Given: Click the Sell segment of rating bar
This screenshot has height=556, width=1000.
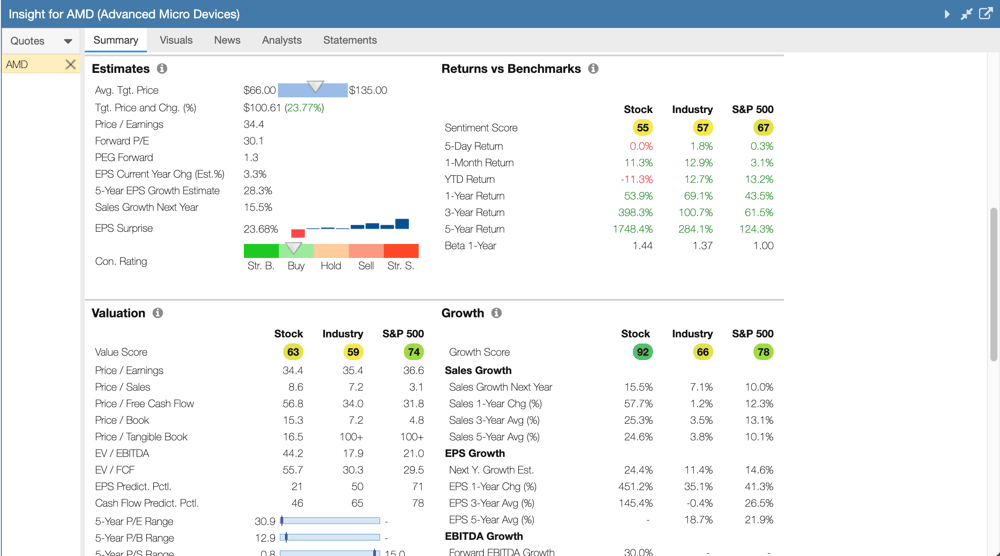Looking at the screenshot, I should tap(366, 251).
